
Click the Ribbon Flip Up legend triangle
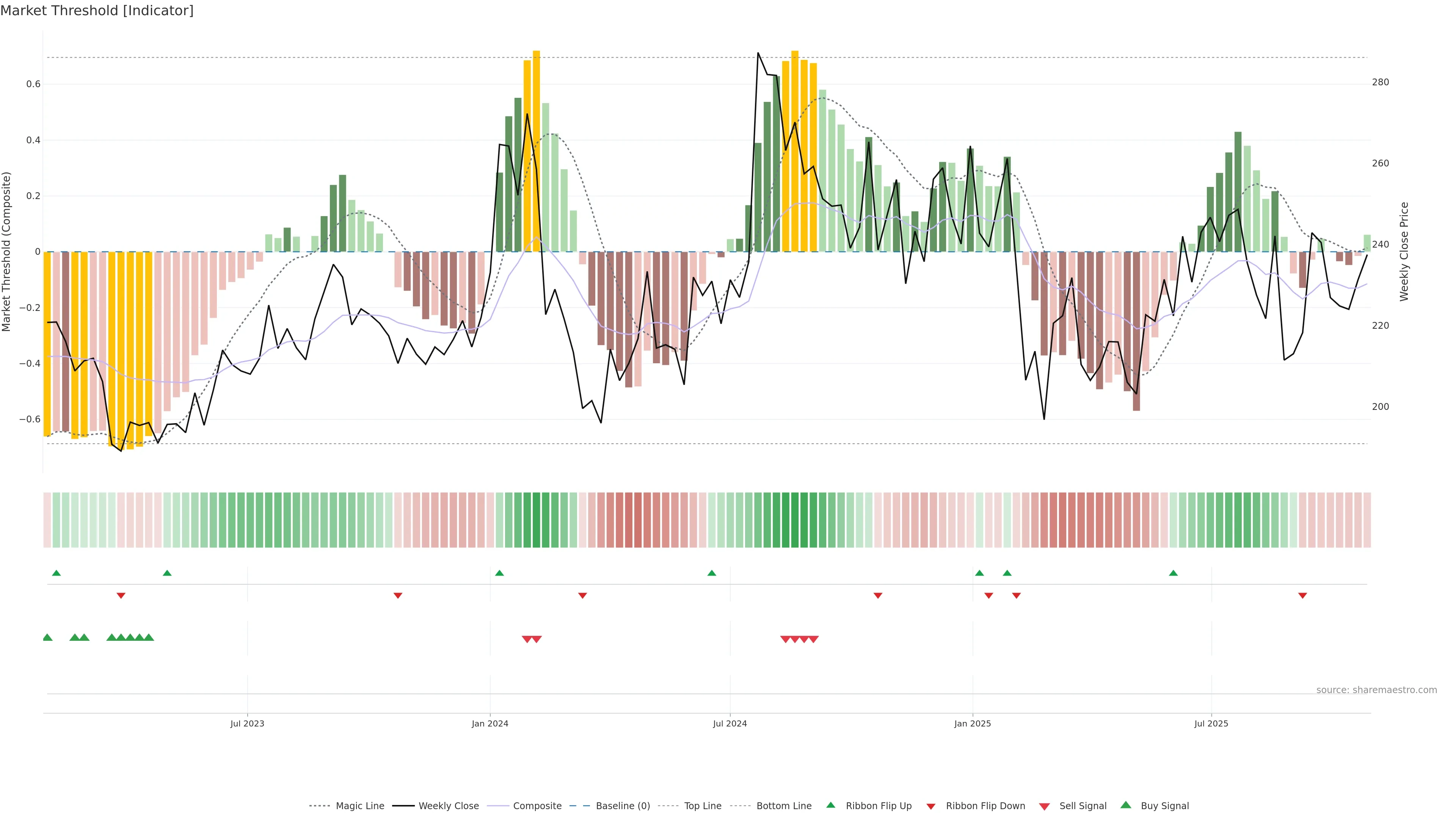coord(830,805)
